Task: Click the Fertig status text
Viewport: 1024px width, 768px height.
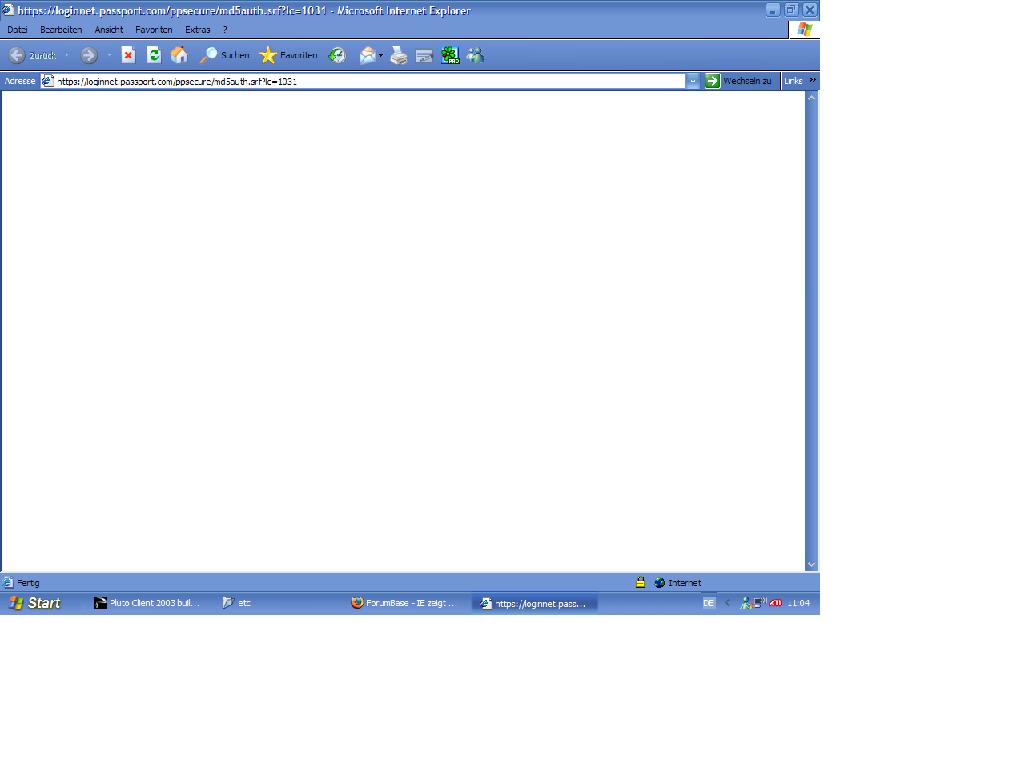Action: (28, 583)
